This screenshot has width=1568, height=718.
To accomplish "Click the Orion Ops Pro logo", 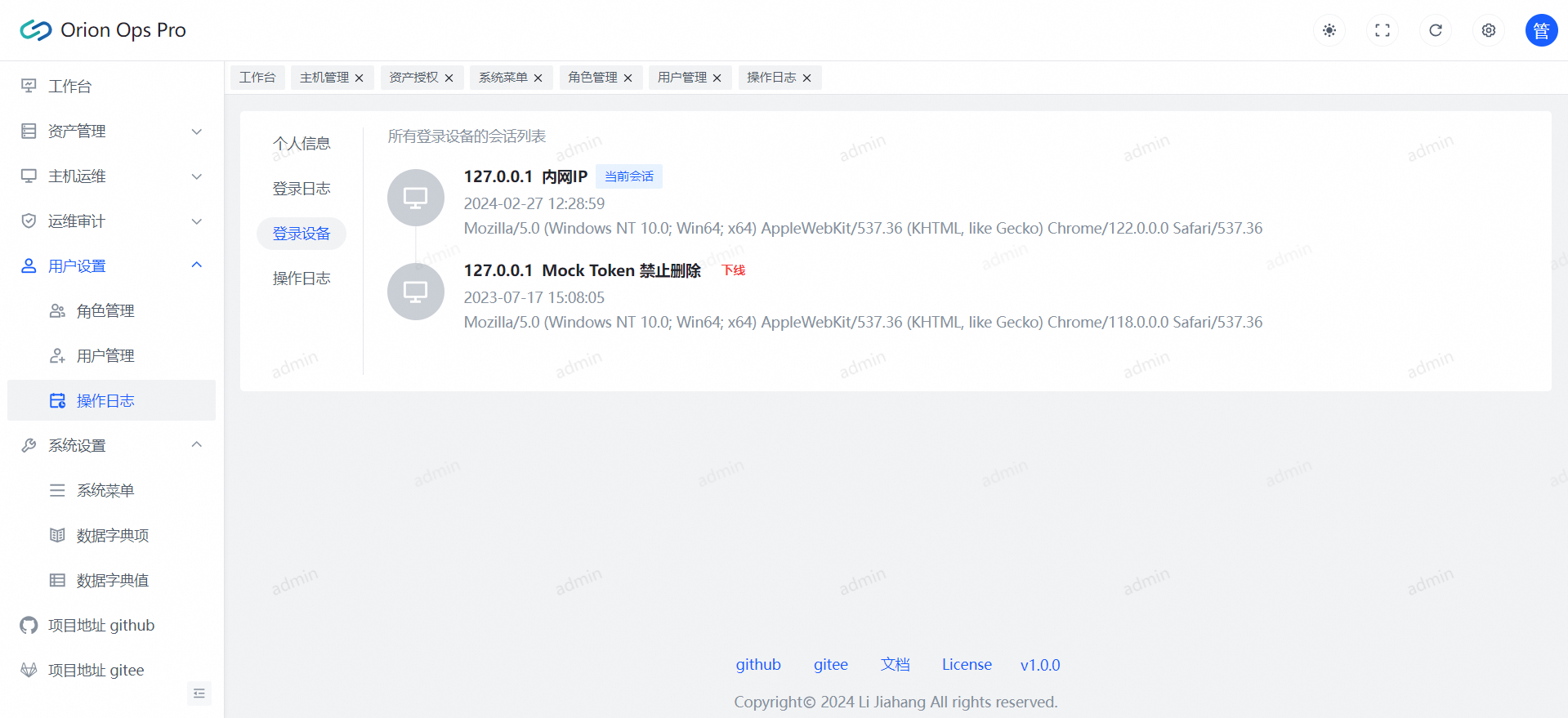I will point(103,30).
